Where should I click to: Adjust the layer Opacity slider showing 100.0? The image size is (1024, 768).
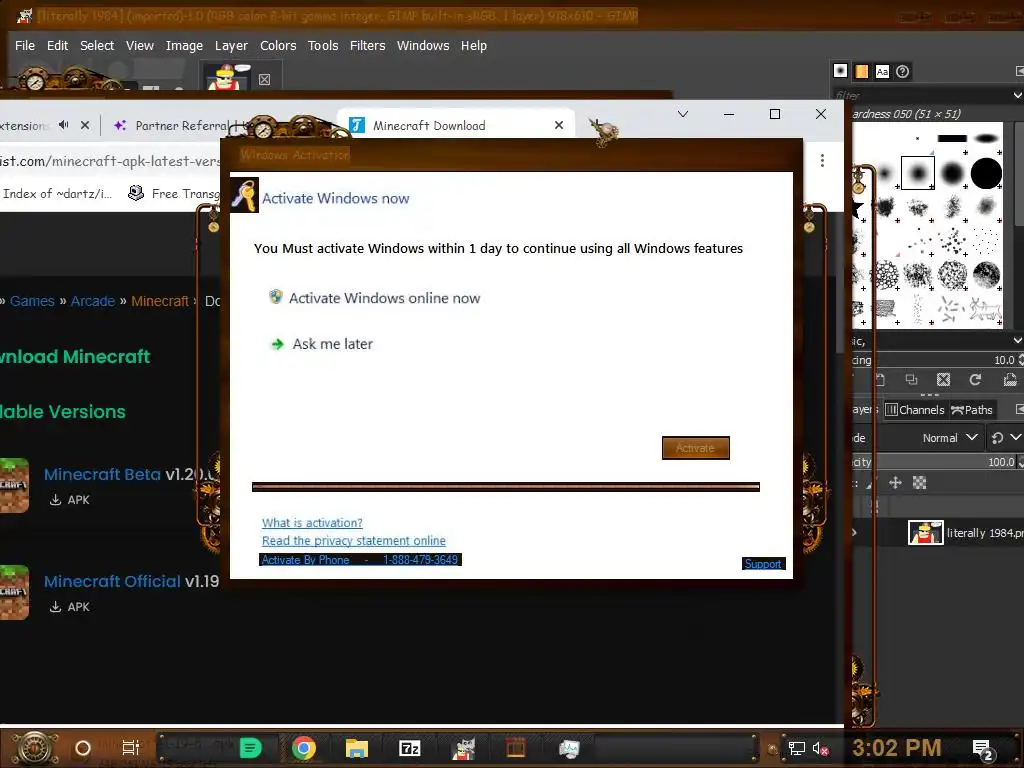point(936,462)
